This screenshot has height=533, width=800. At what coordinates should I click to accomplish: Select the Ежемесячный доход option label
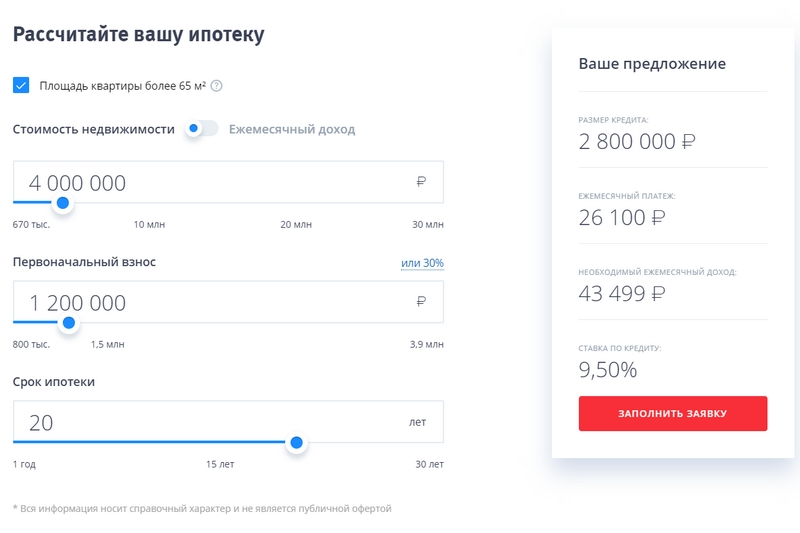coord(291,129)
